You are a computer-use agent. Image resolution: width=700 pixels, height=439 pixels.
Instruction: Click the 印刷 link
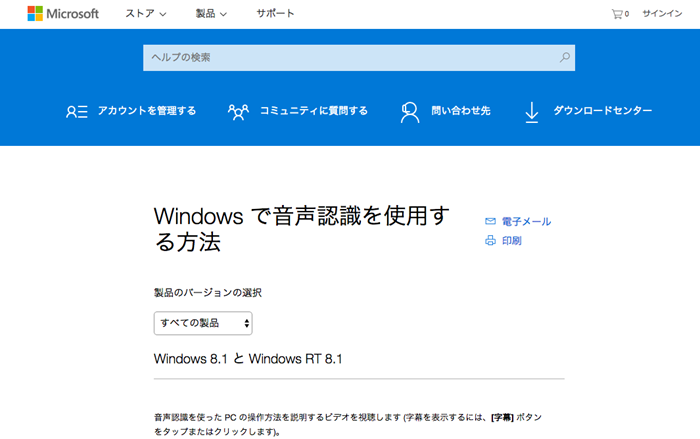512,241
